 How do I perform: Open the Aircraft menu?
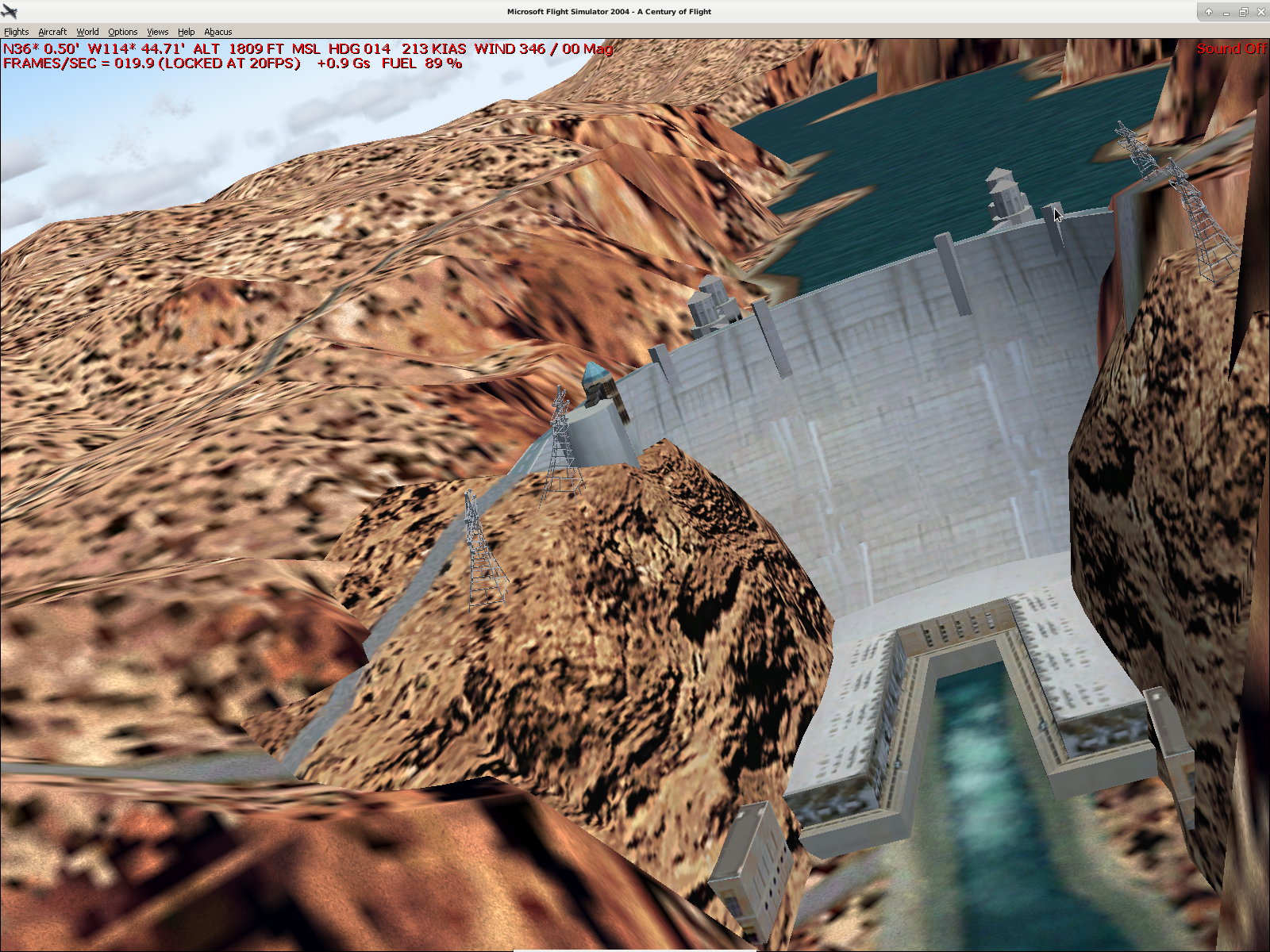click(52, 32)
